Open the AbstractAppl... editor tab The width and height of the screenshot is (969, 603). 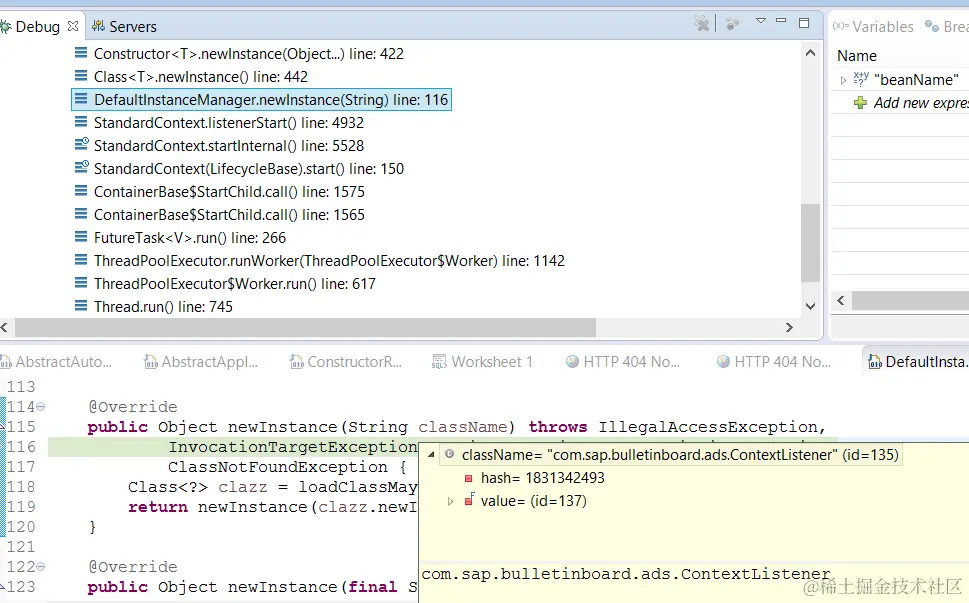coord(201,362)
